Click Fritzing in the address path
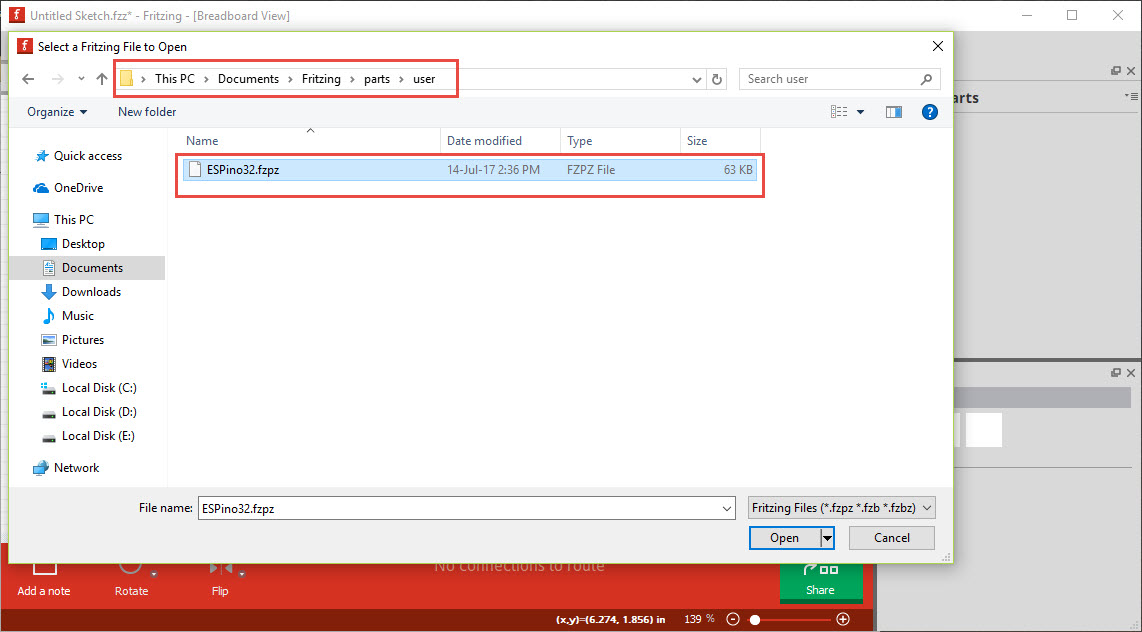 coord(321,79)
